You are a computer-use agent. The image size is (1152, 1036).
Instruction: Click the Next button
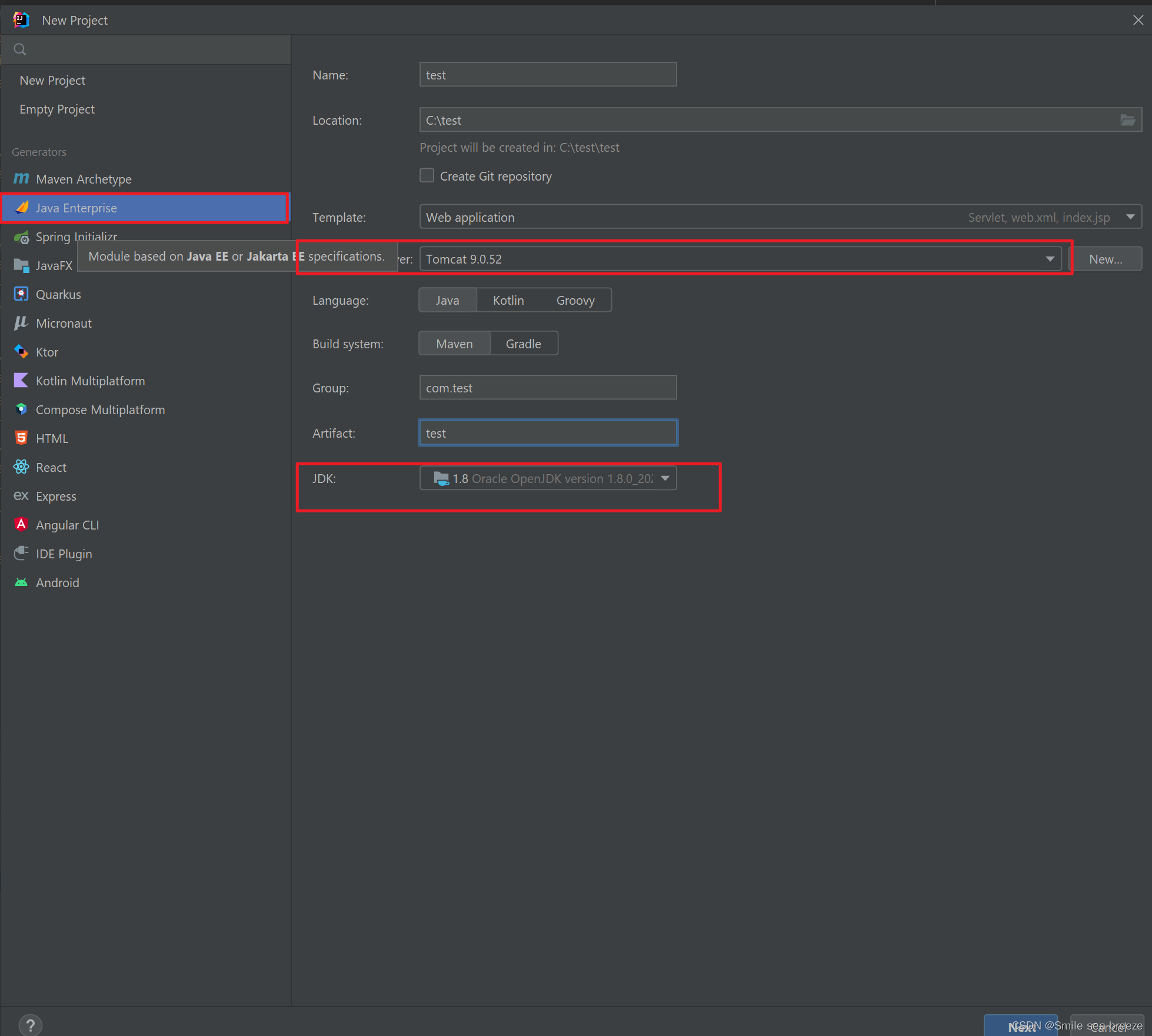click(x=1021, y=1026)
